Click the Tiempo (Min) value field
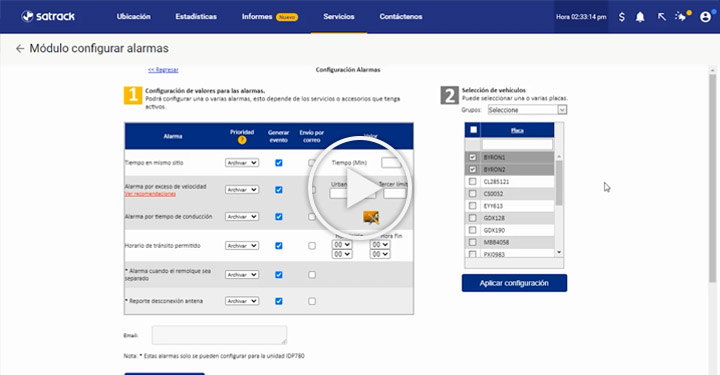This screenshot has height=375, width=720. coord(391,162)
